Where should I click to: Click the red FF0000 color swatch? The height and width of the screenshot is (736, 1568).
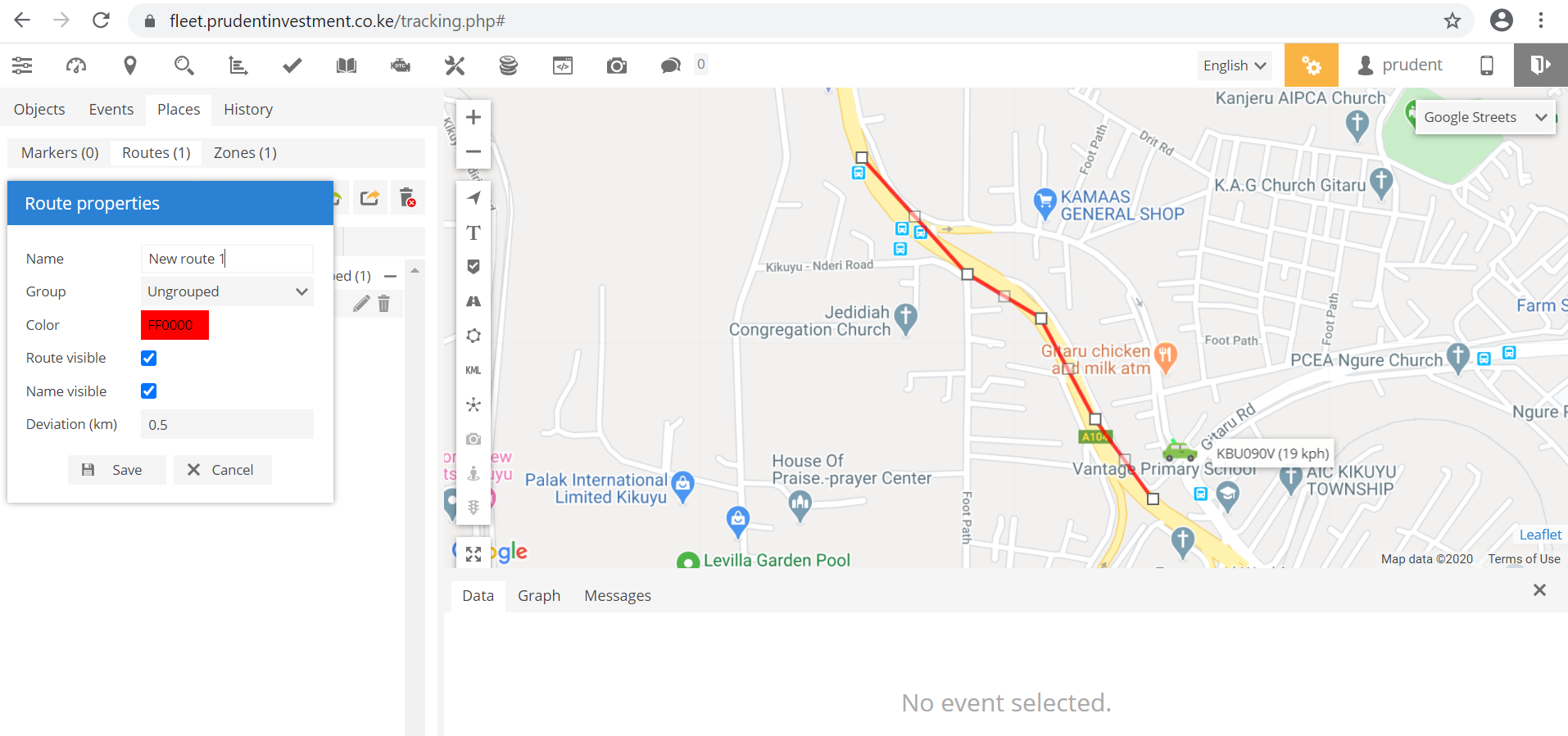(174, 325)
